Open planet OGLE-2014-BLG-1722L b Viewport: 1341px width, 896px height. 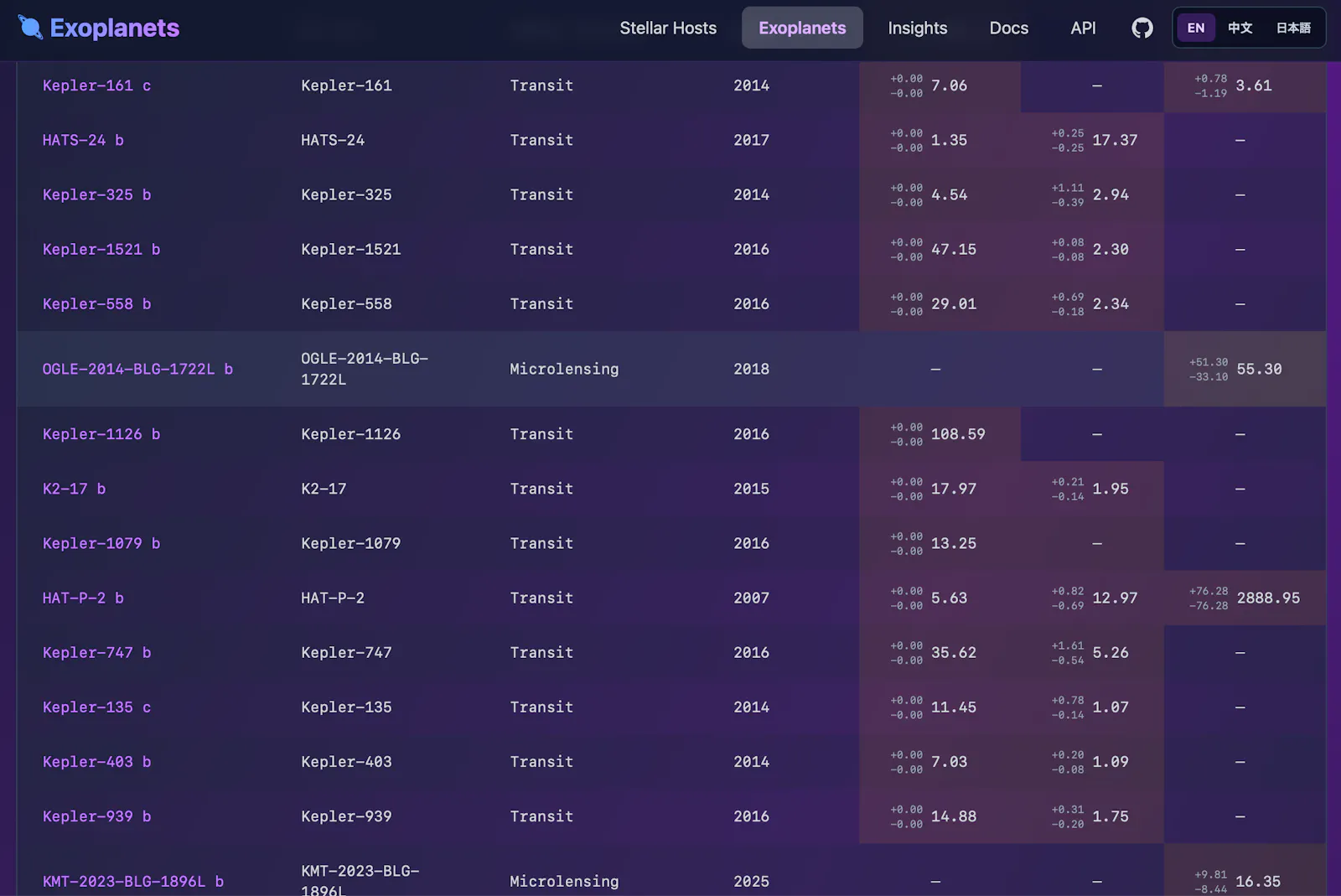(x=137, y=369)
